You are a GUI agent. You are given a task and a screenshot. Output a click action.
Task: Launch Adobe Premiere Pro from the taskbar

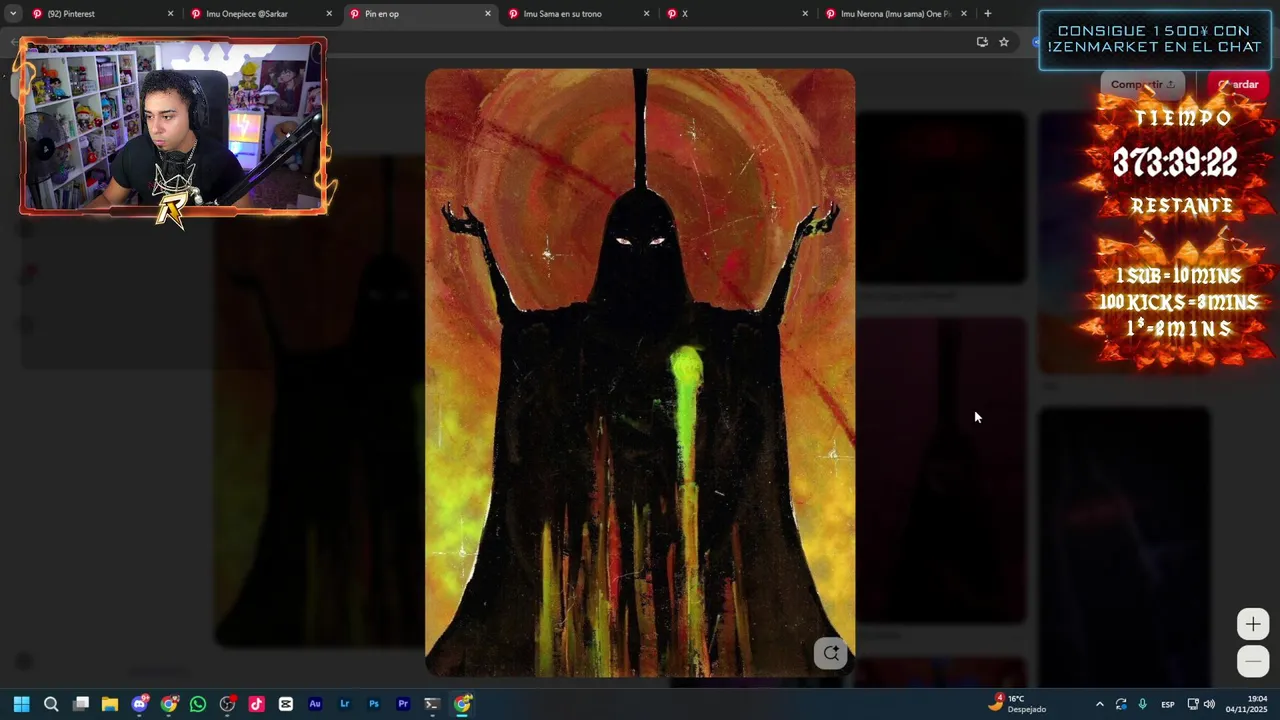pos(403,704)
